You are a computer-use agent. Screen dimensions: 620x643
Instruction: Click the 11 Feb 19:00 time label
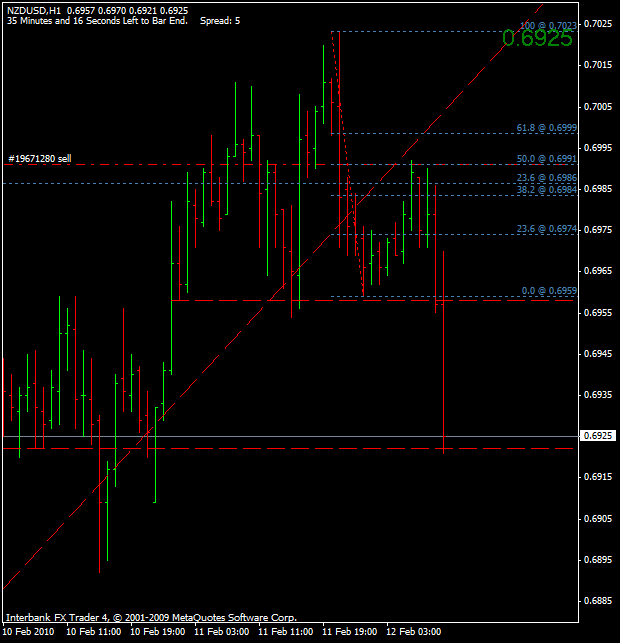click(x=350, y=632)
